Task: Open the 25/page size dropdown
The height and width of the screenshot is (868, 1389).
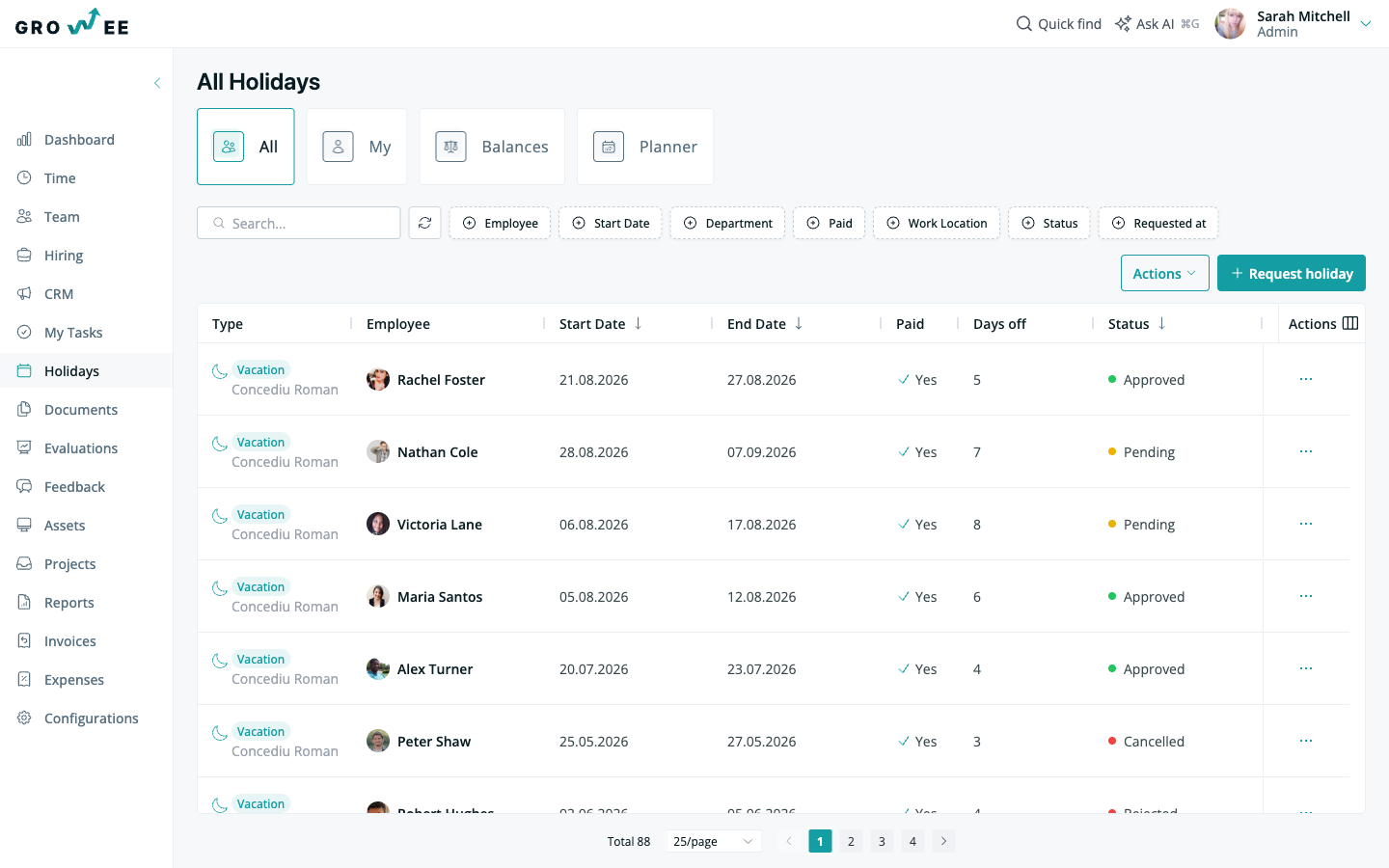Action: point(713,841)
